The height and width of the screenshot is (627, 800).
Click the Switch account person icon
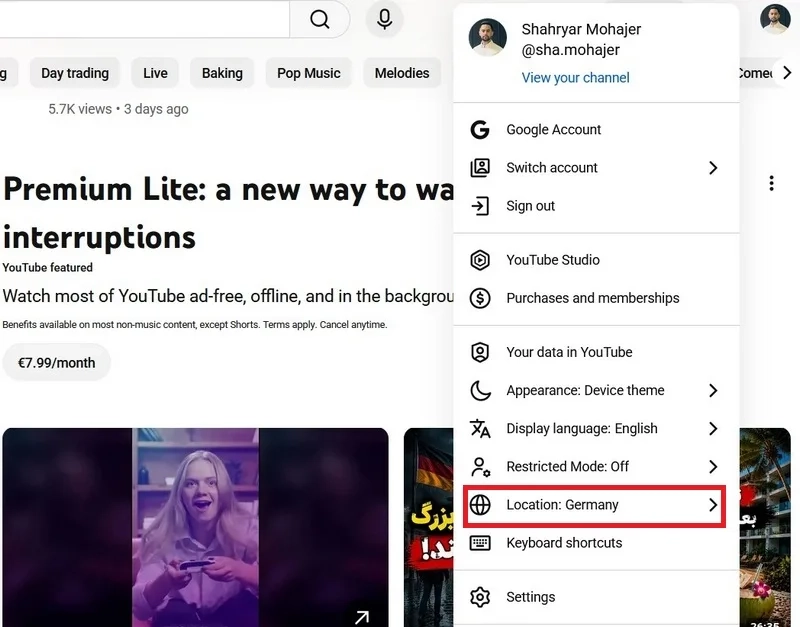tap(480, 168)
